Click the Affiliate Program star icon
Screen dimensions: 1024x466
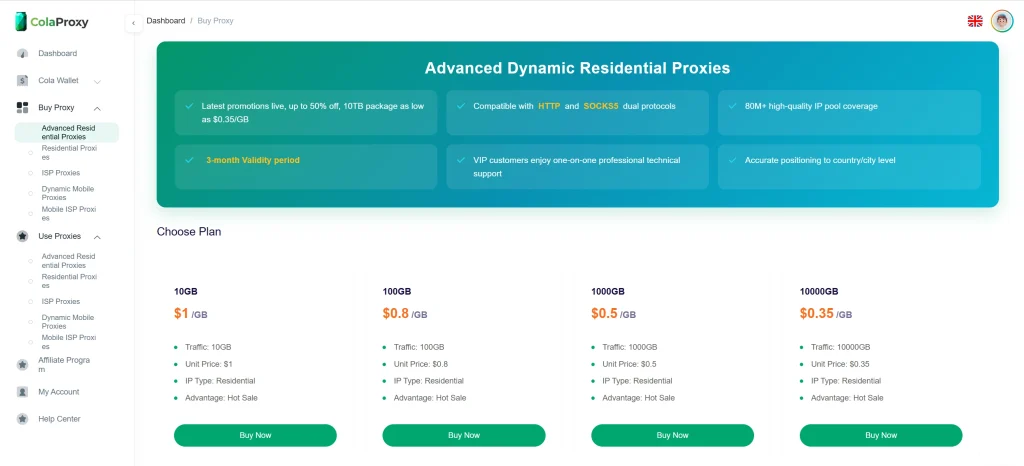tap(22, 365)
